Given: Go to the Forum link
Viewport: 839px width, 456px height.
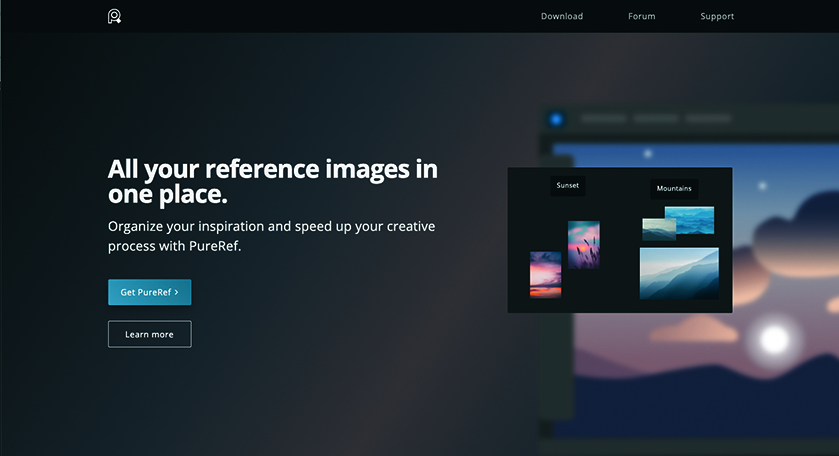Looking at the screenshot, I should [x=642, y=17].
